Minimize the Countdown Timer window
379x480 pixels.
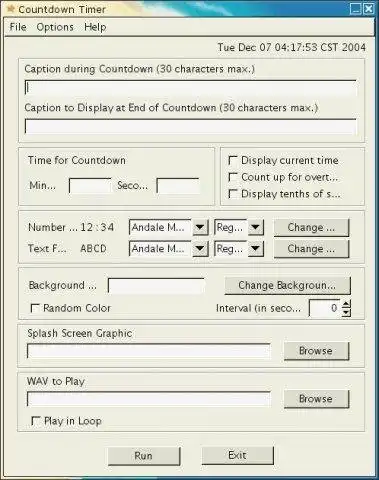pos(356,9)
